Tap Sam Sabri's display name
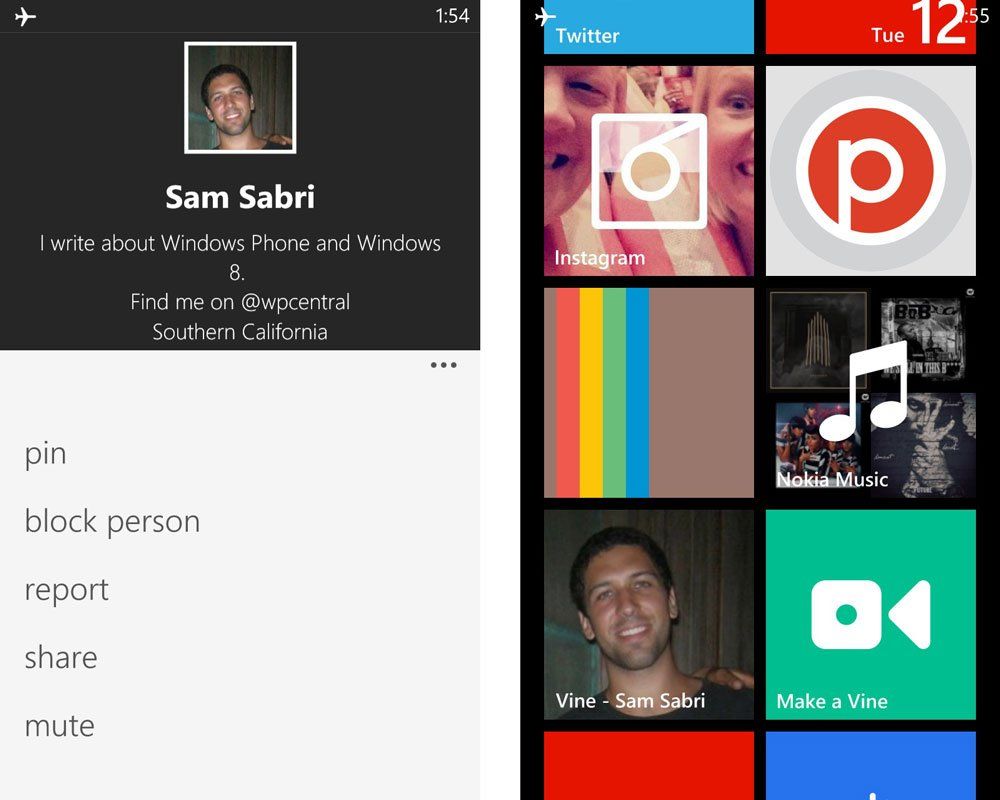 point(240,197)
